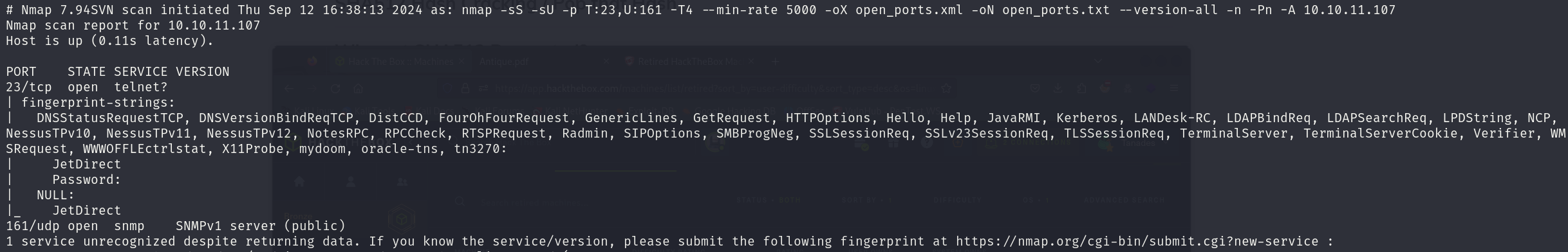Click the padlock icon in the address bar

pos(465,88)
